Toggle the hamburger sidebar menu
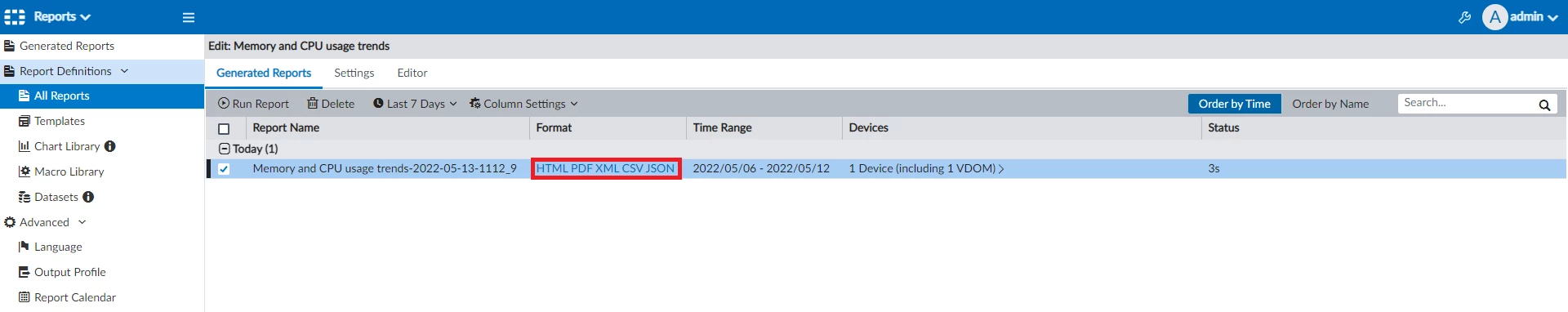1568x312 pixels. (x=189, y=17)
